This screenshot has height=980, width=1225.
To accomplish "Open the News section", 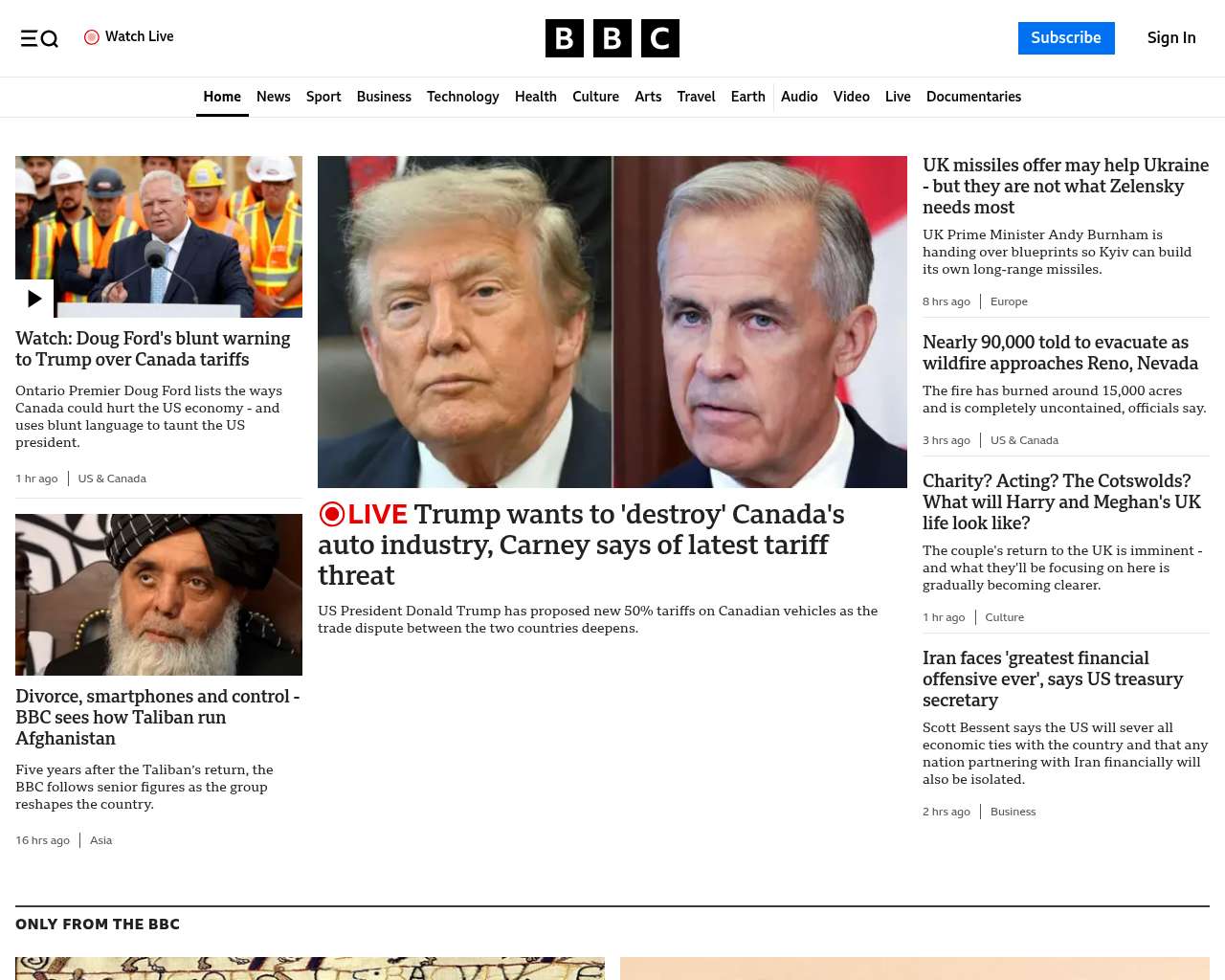I will coord(274,97).
